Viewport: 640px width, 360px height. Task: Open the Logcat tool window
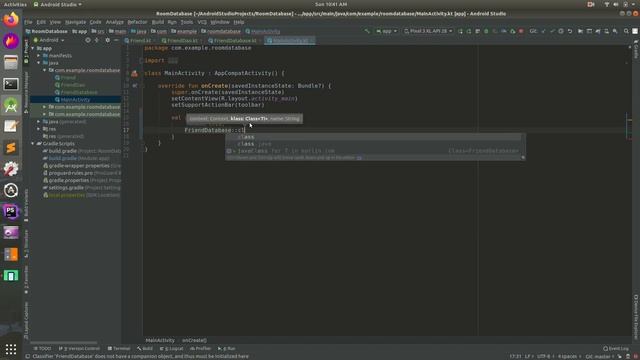(171, 349)
